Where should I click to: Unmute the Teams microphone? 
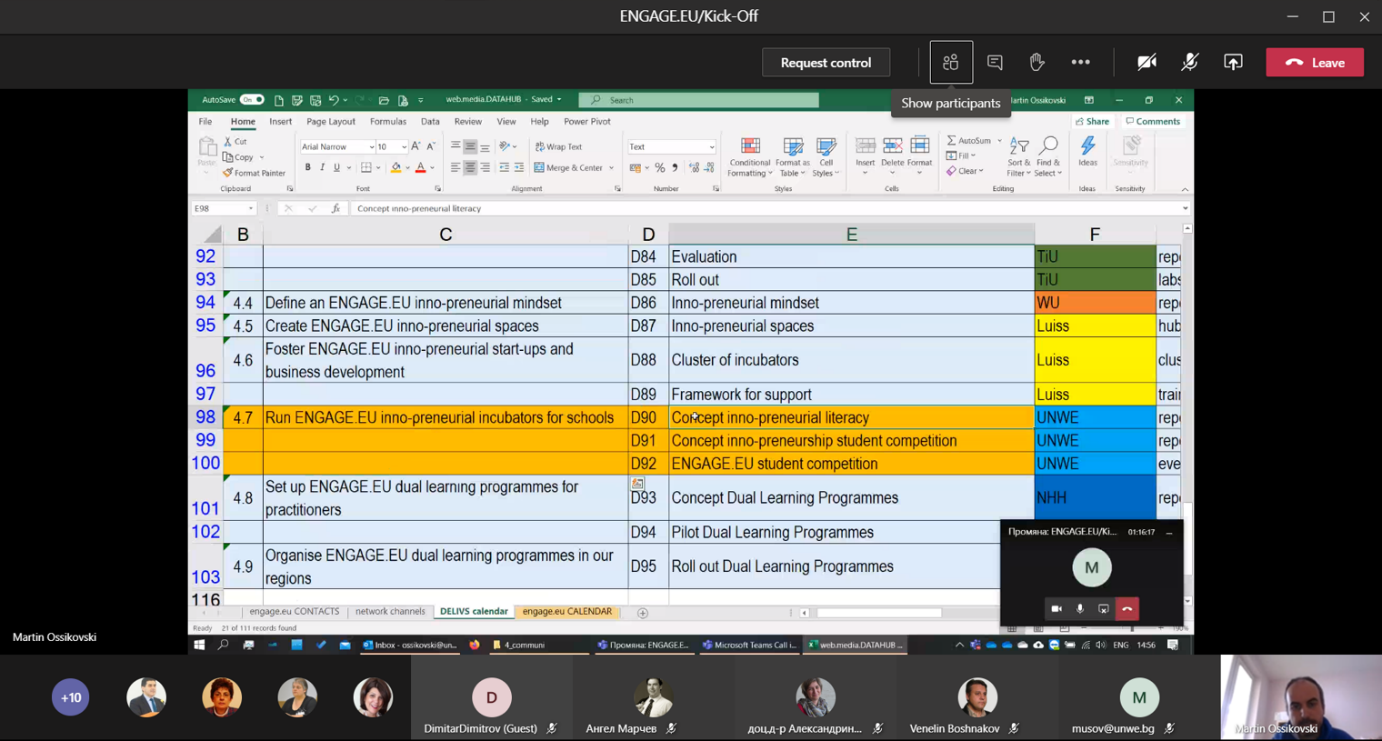(1190, 62)
